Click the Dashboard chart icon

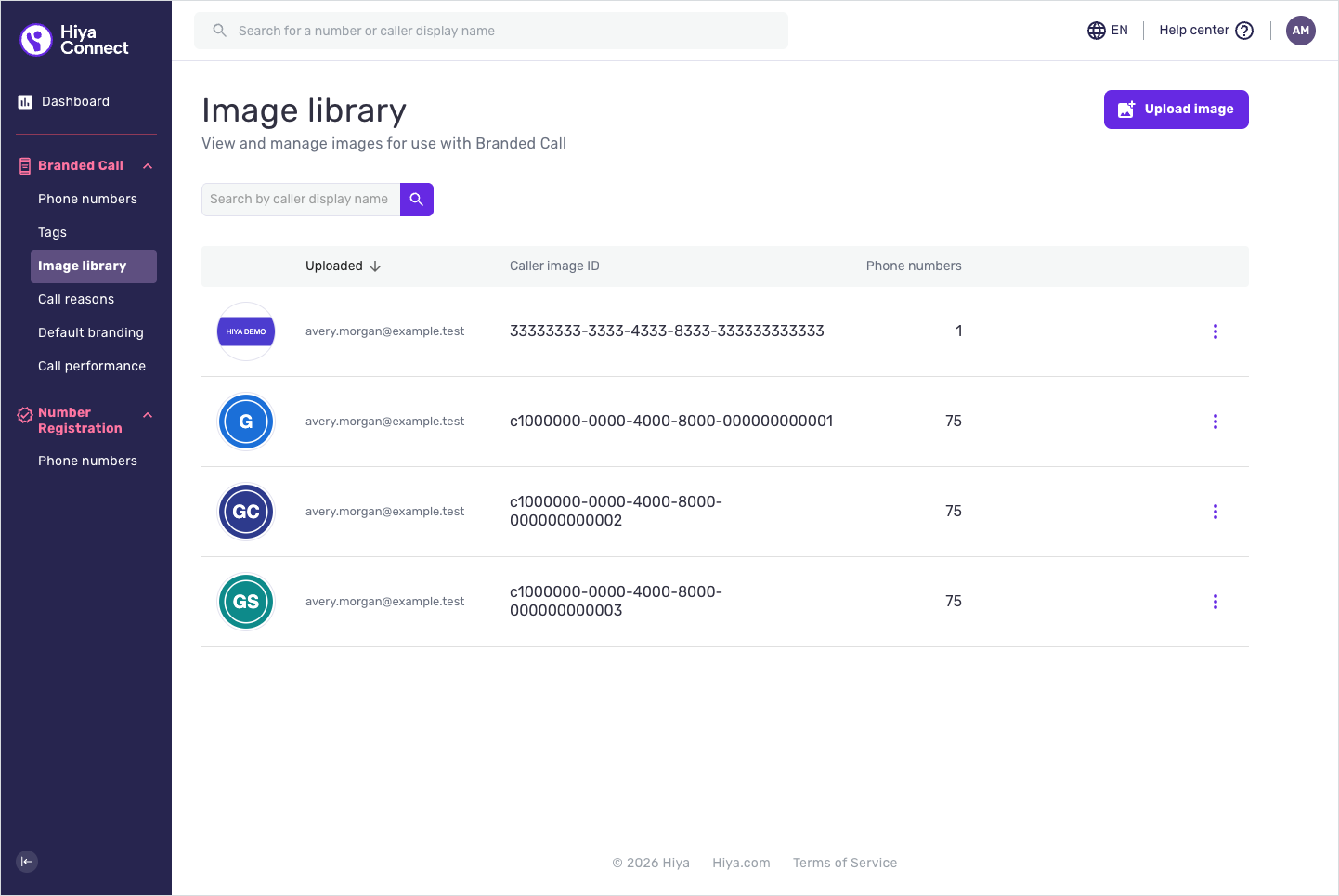25,102
